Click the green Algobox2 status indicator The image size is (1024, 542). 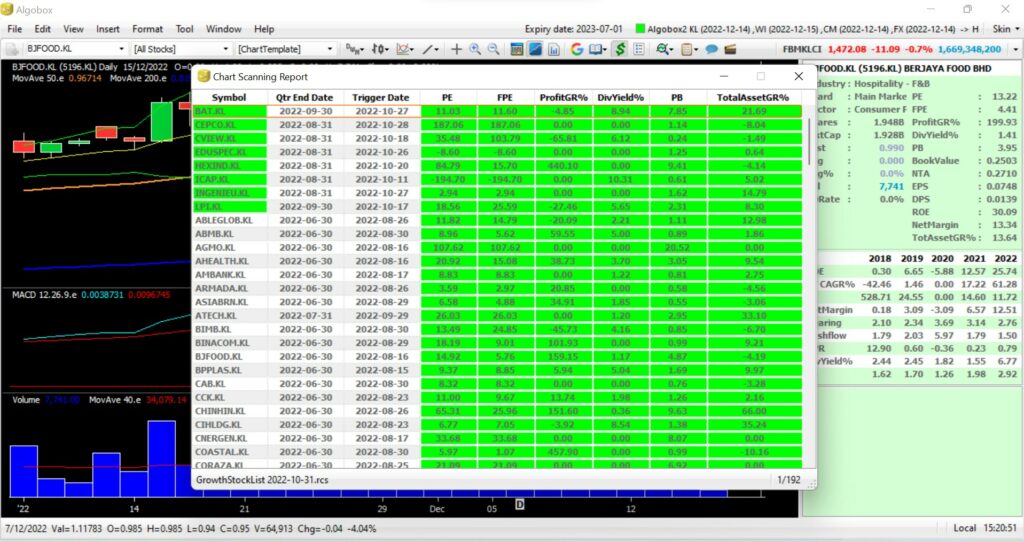640,29
